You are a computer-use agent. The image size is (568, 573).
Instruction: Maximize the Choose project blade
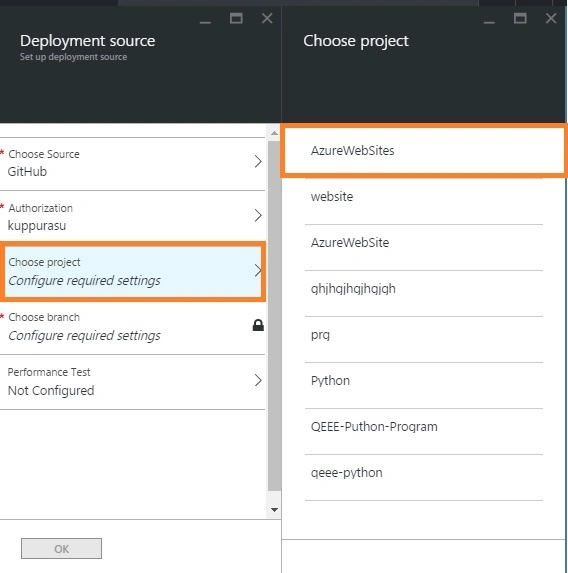[520, 18]
